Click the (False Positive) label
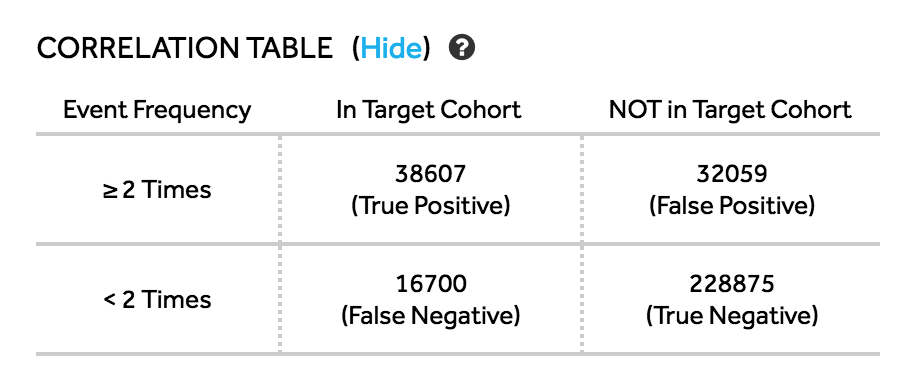 pos(732,206)
